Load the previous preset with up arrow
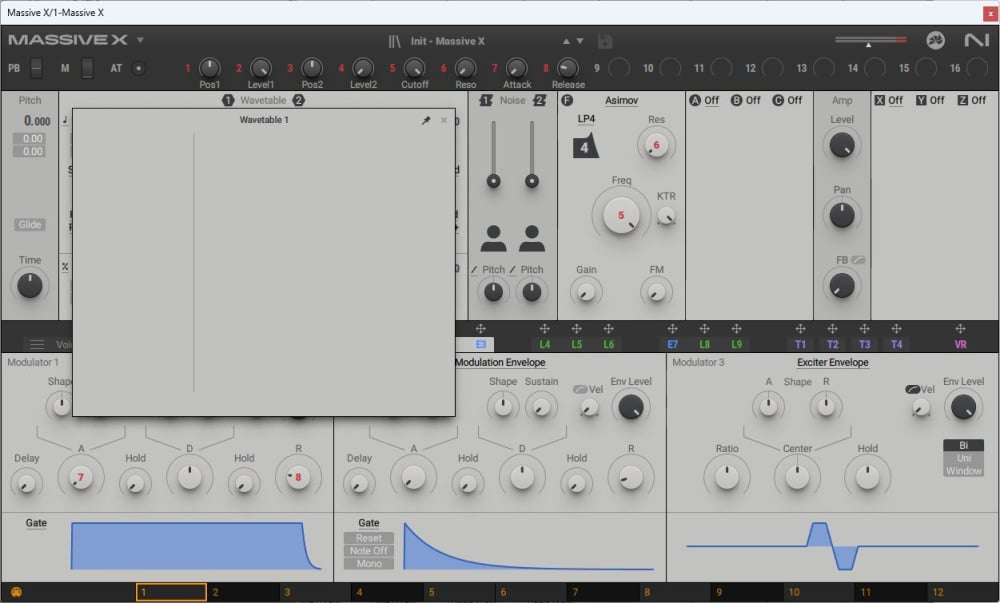 tap(566, 41)
